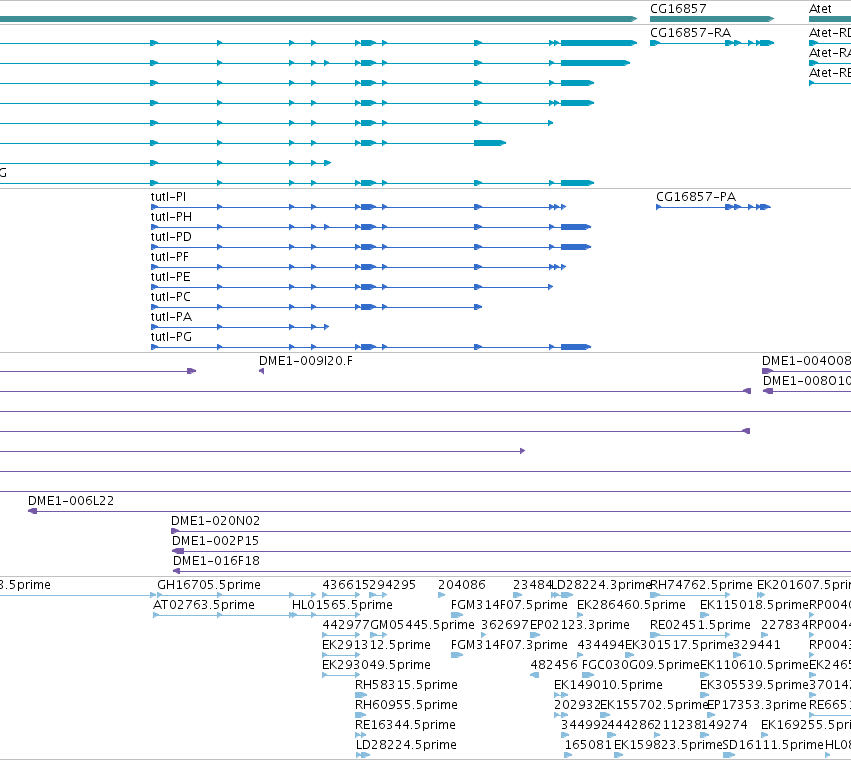Select the EK149010.5prime EST
Viewport: 851px width, 760px height.
[561, 695]
